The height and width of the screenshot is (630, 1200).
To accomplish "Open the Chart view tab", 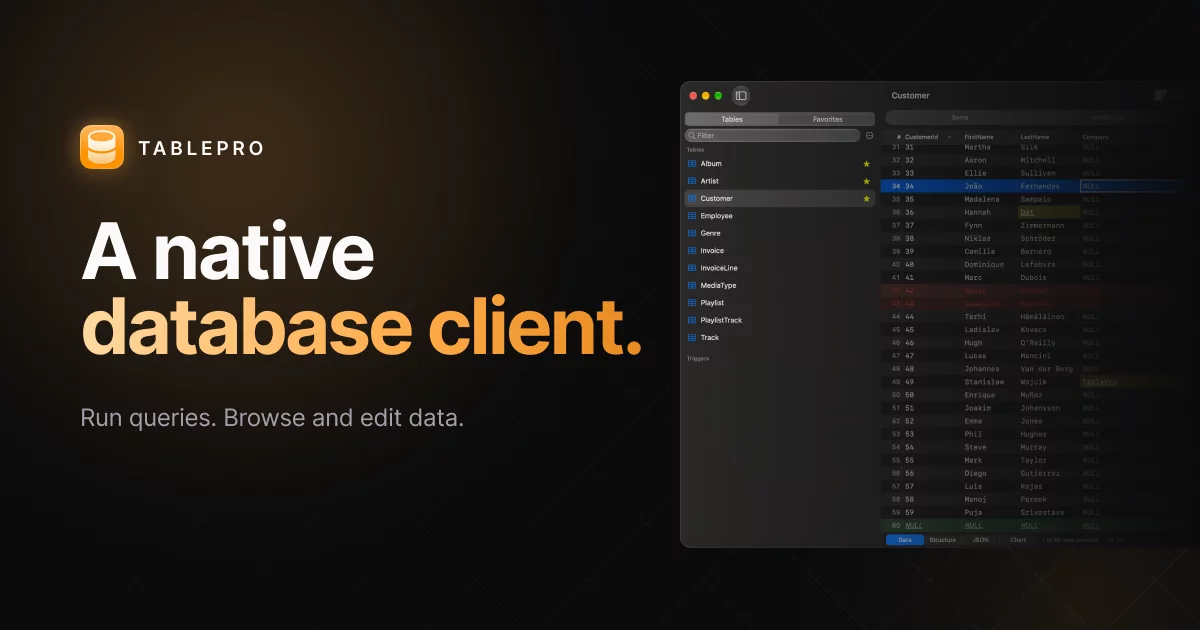I will coord(1018,540).
